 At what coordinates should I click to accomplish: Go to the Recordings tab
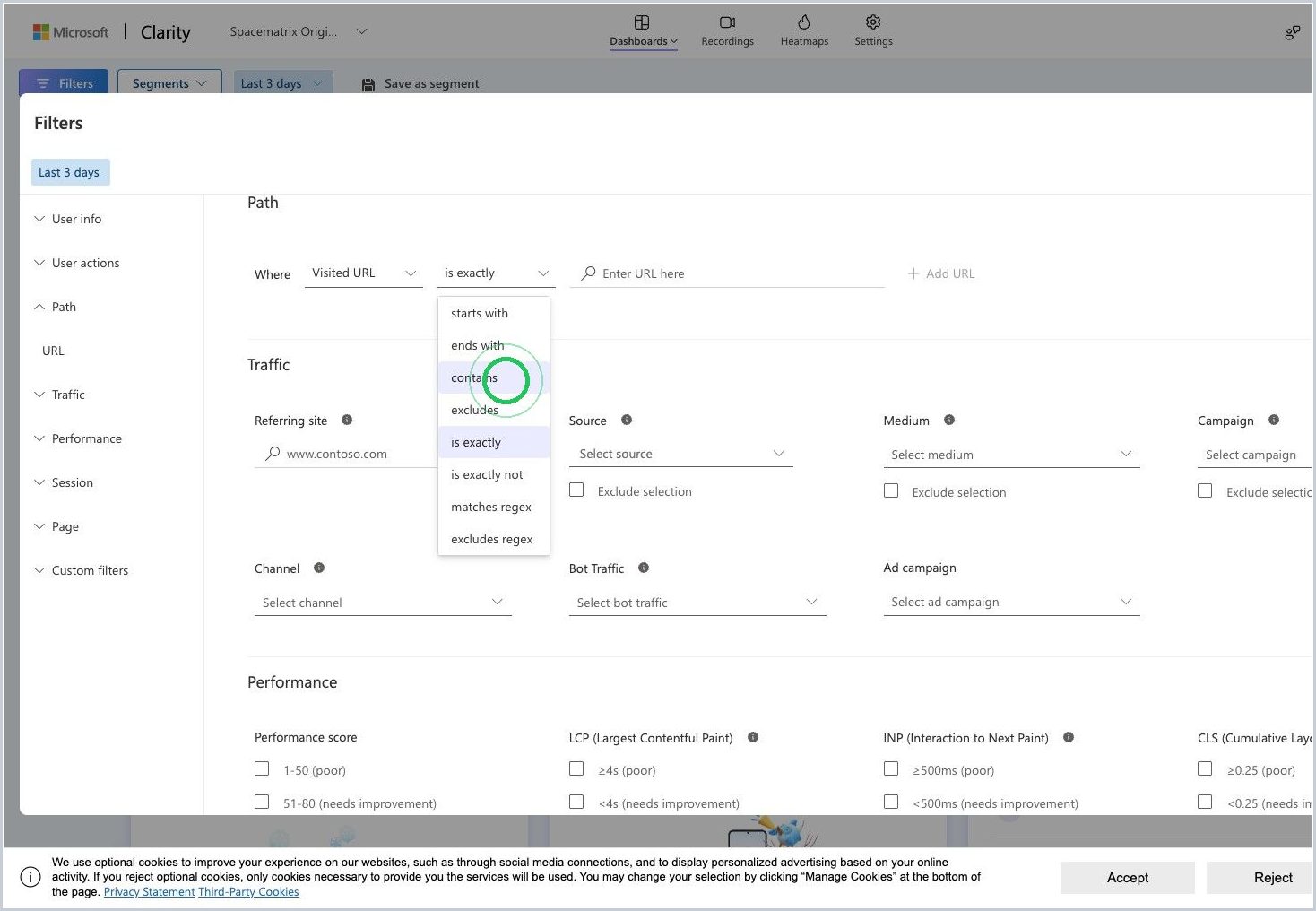727,30
